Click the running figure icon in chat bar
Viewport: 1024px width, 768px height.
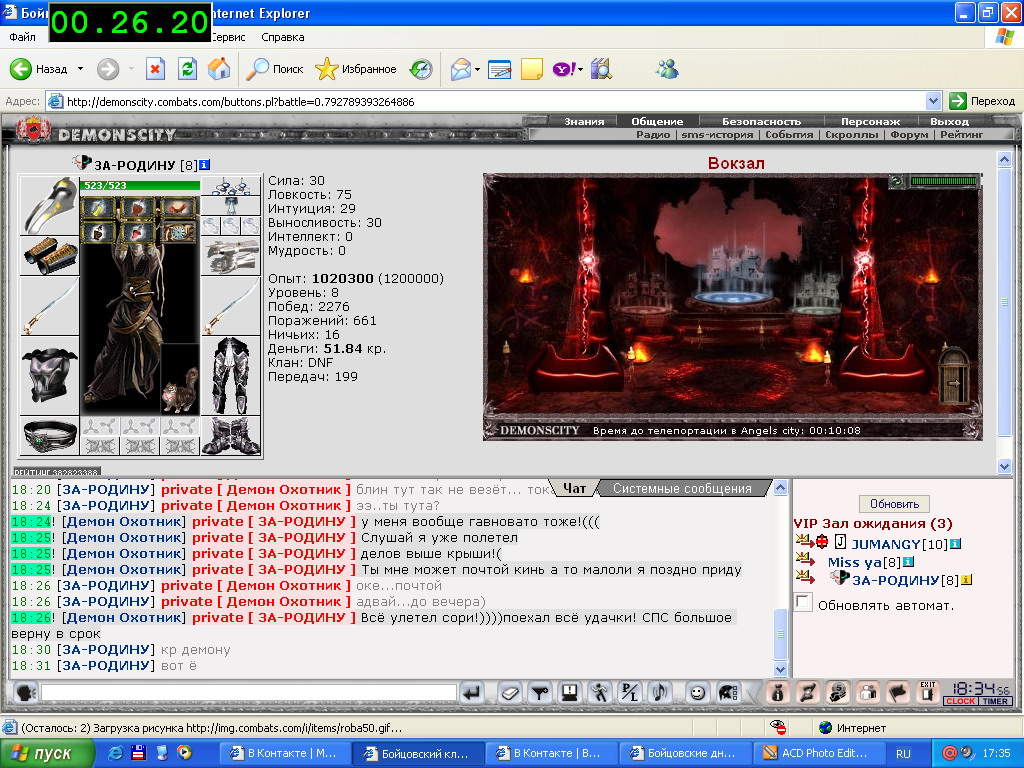click(x=600, y=693)
